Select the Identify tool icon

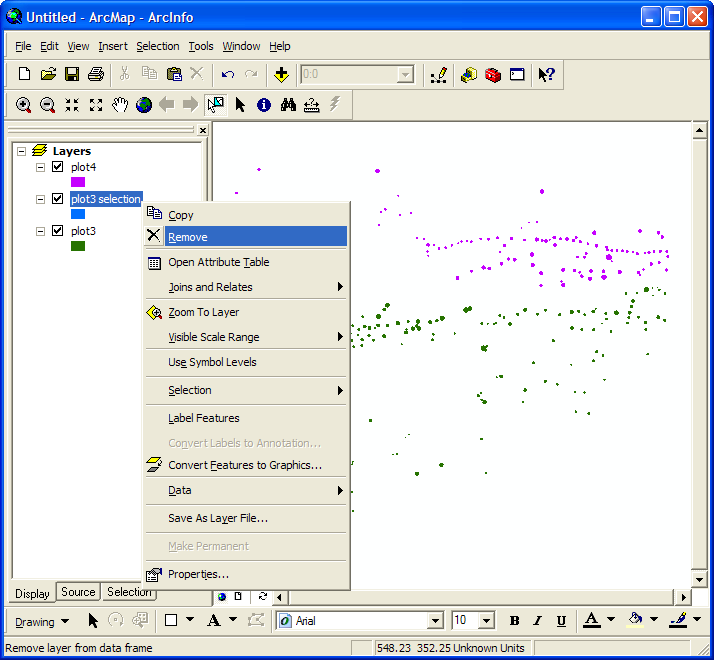pos(264,105)
